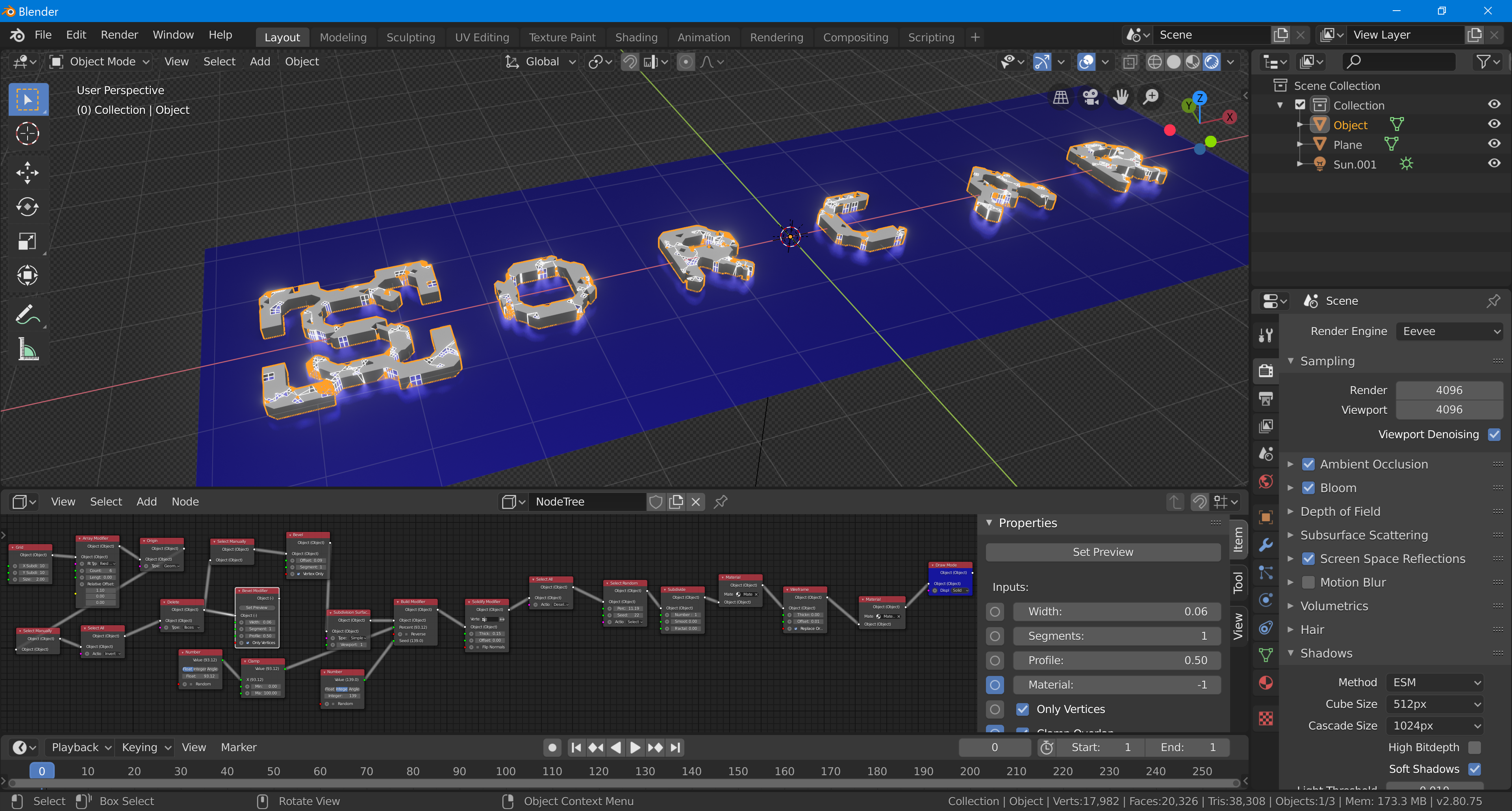Viewport: 1512px width, 811px height.
Task: Switch to the Shading workspace tab
Action: pyautogui.click(x=636, y=37)
